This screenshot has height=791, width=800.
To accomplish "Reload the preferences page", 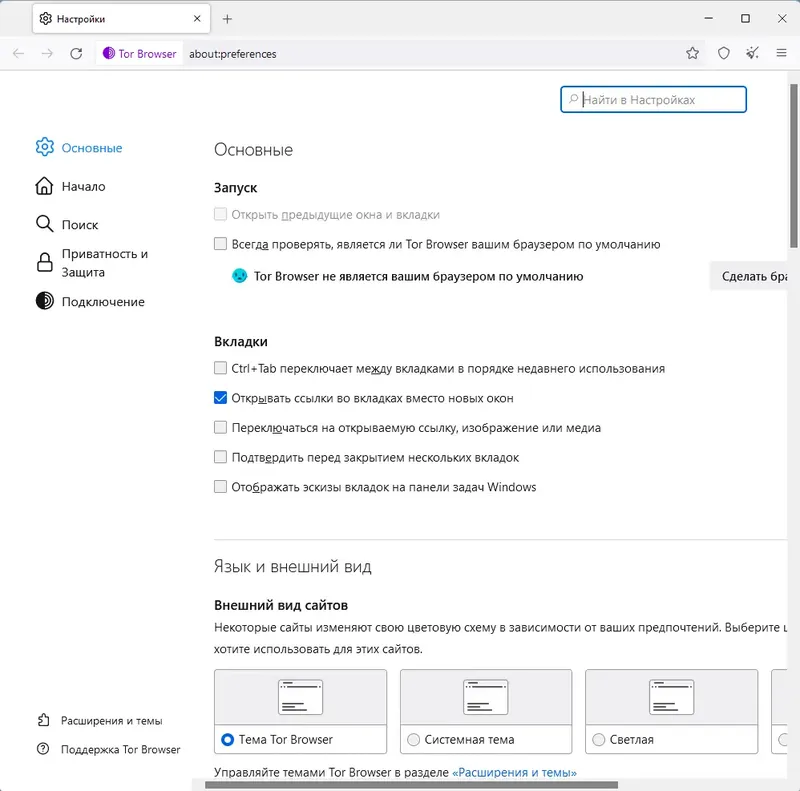I will 77,53.
